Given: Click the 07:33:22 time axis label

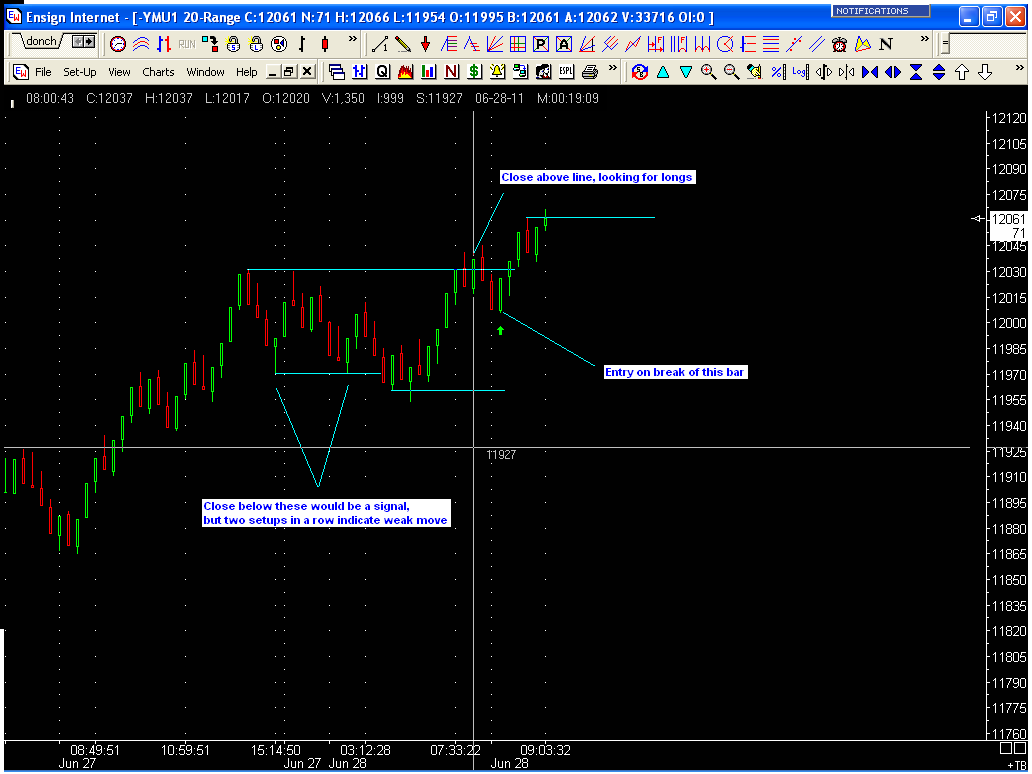Looking at the screenshot, I should point(455,750).
